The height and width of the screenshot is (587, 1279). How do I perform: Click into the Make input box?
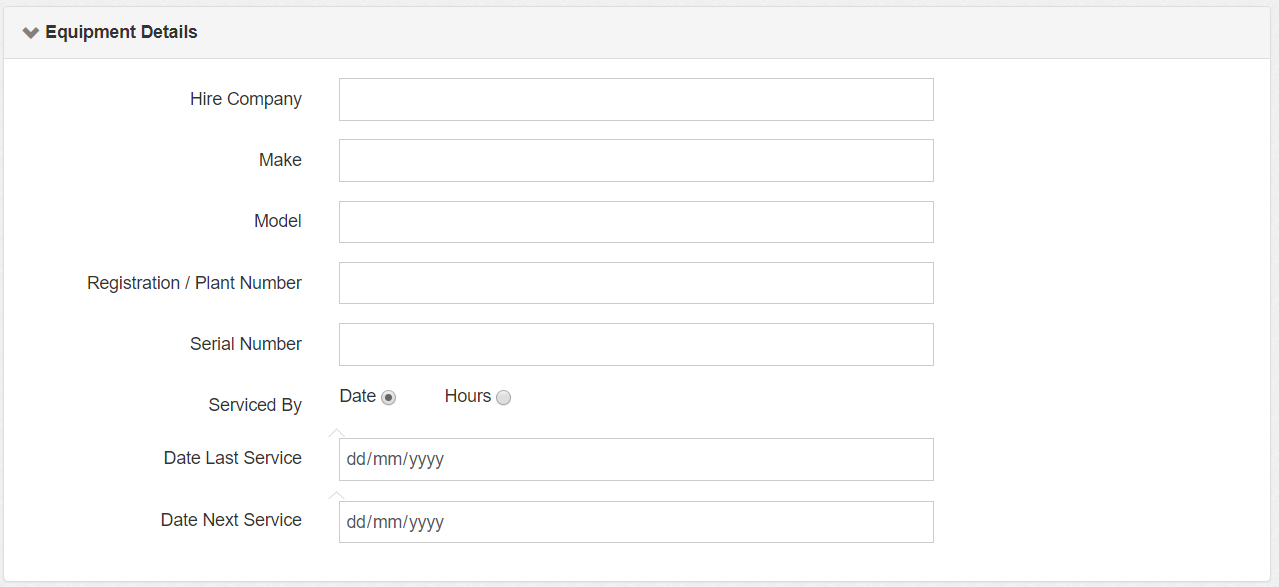tap(636, 161)
